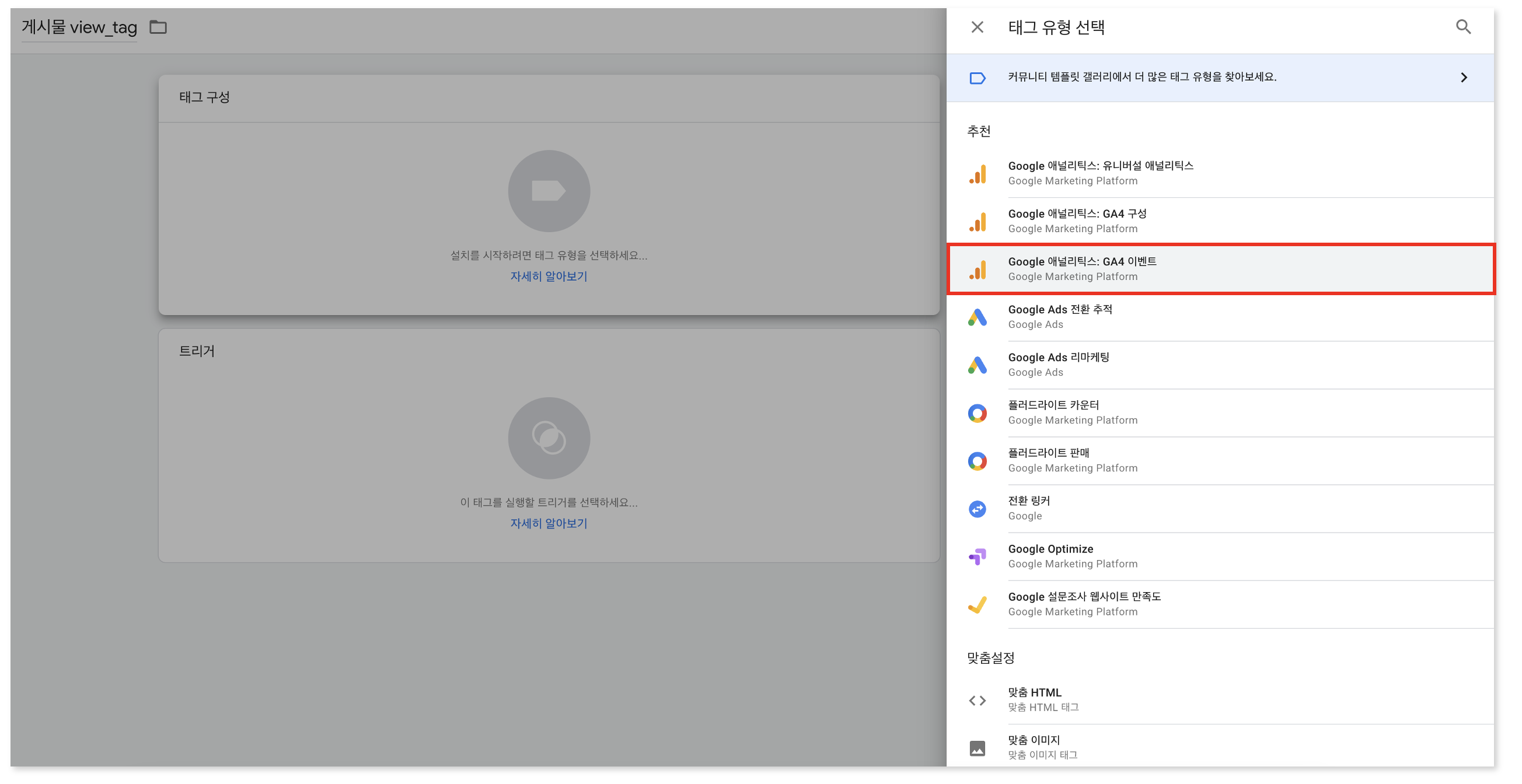Click 태그 구성 card header
Screen dimensions: 1522x784
(x=549, y=98)
